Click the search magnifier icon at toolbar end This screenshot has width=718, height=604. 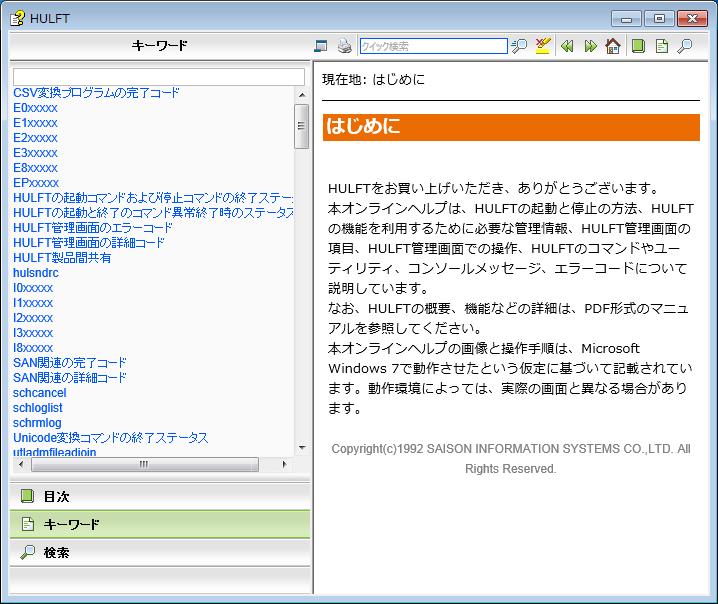click(x=685, y=46)
